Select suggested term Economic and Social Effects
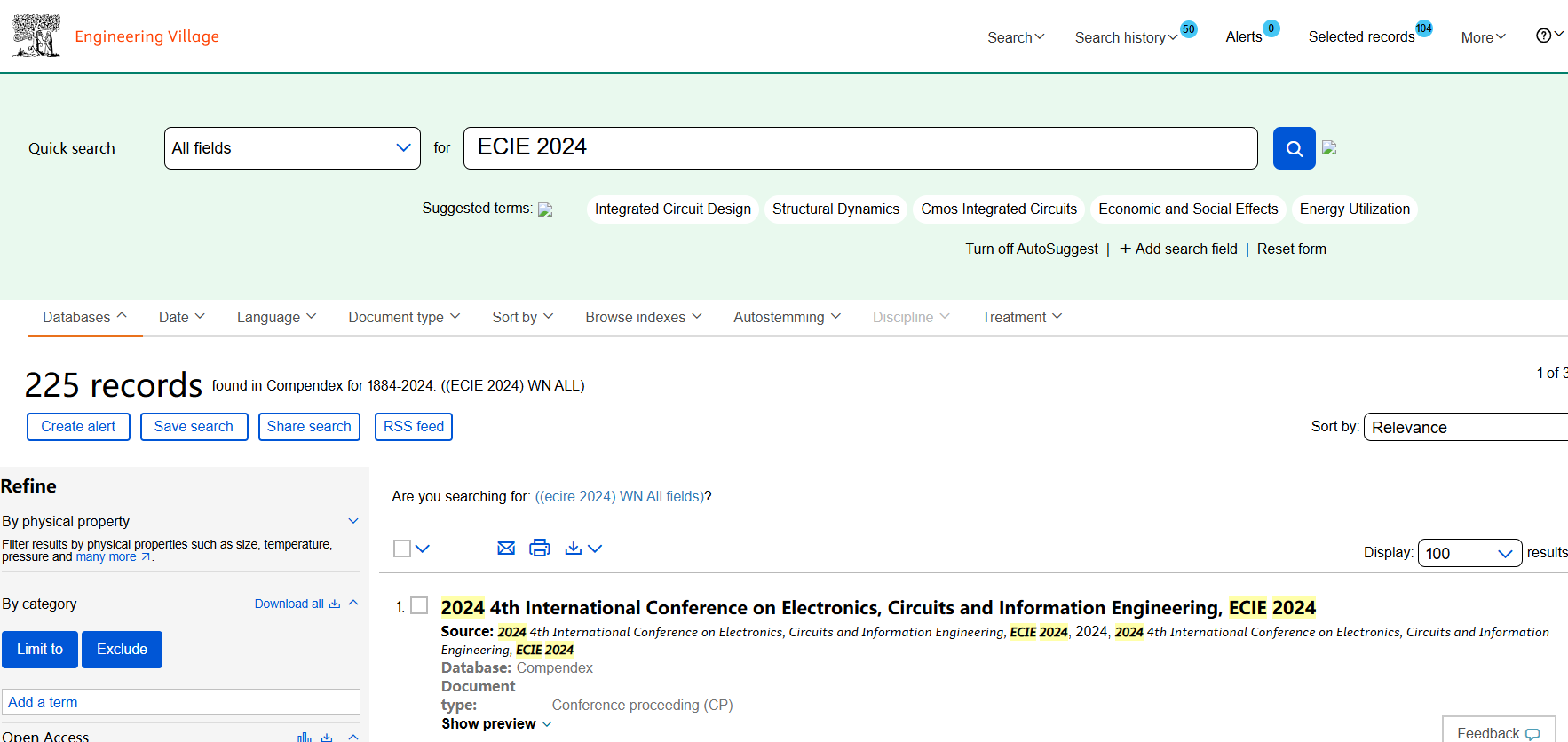 point(1188,209)
